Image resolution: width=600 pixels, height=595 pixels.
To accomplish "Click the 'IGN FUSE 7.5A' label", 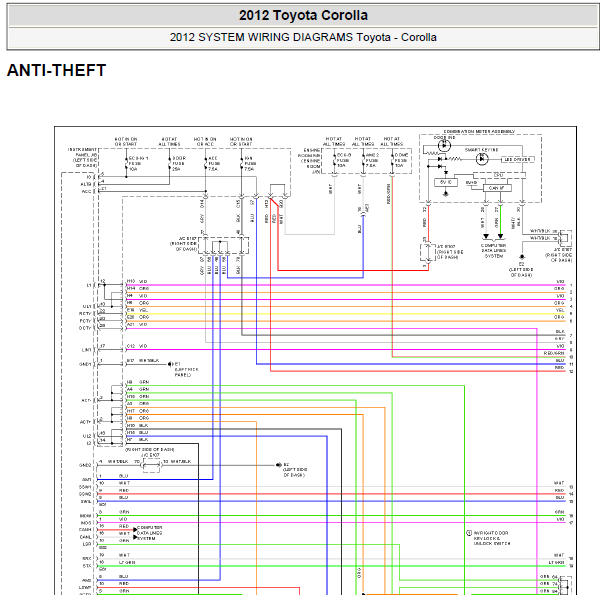I will click(x=249, y=163).
